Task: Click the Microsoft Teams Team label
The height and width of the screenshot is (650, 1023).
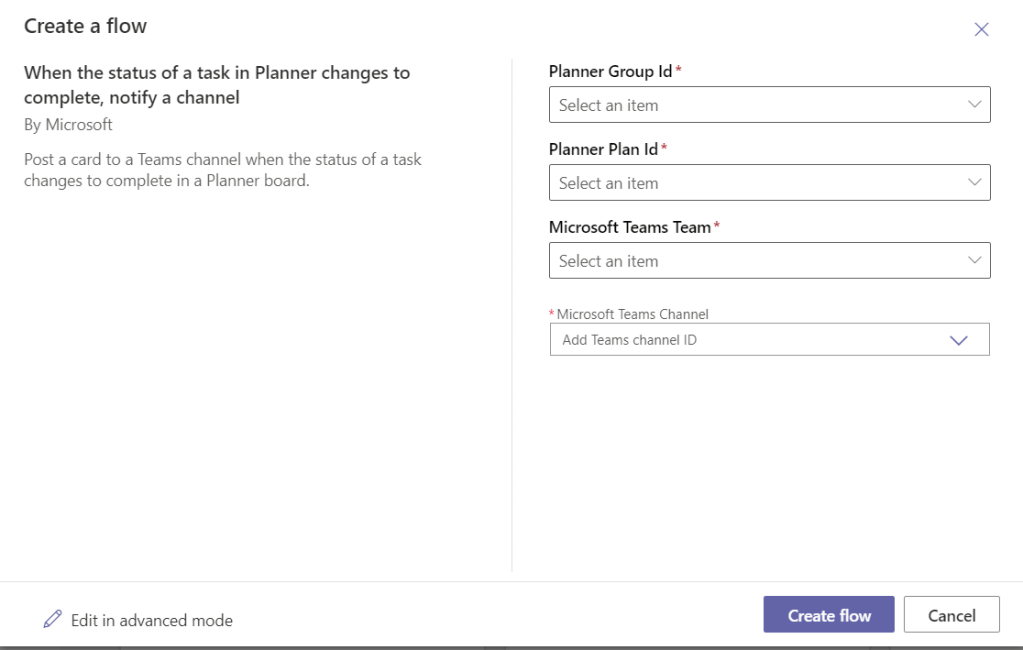Action: click(629, 227)
